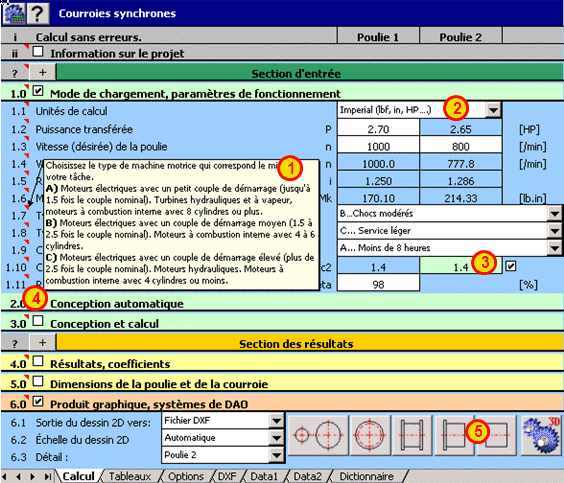Image resolution: width=564 pixels, height=483 pixels.
Task: Toggle the checkbox next to coefficient 1.4
Action: [x=510, y=266]
